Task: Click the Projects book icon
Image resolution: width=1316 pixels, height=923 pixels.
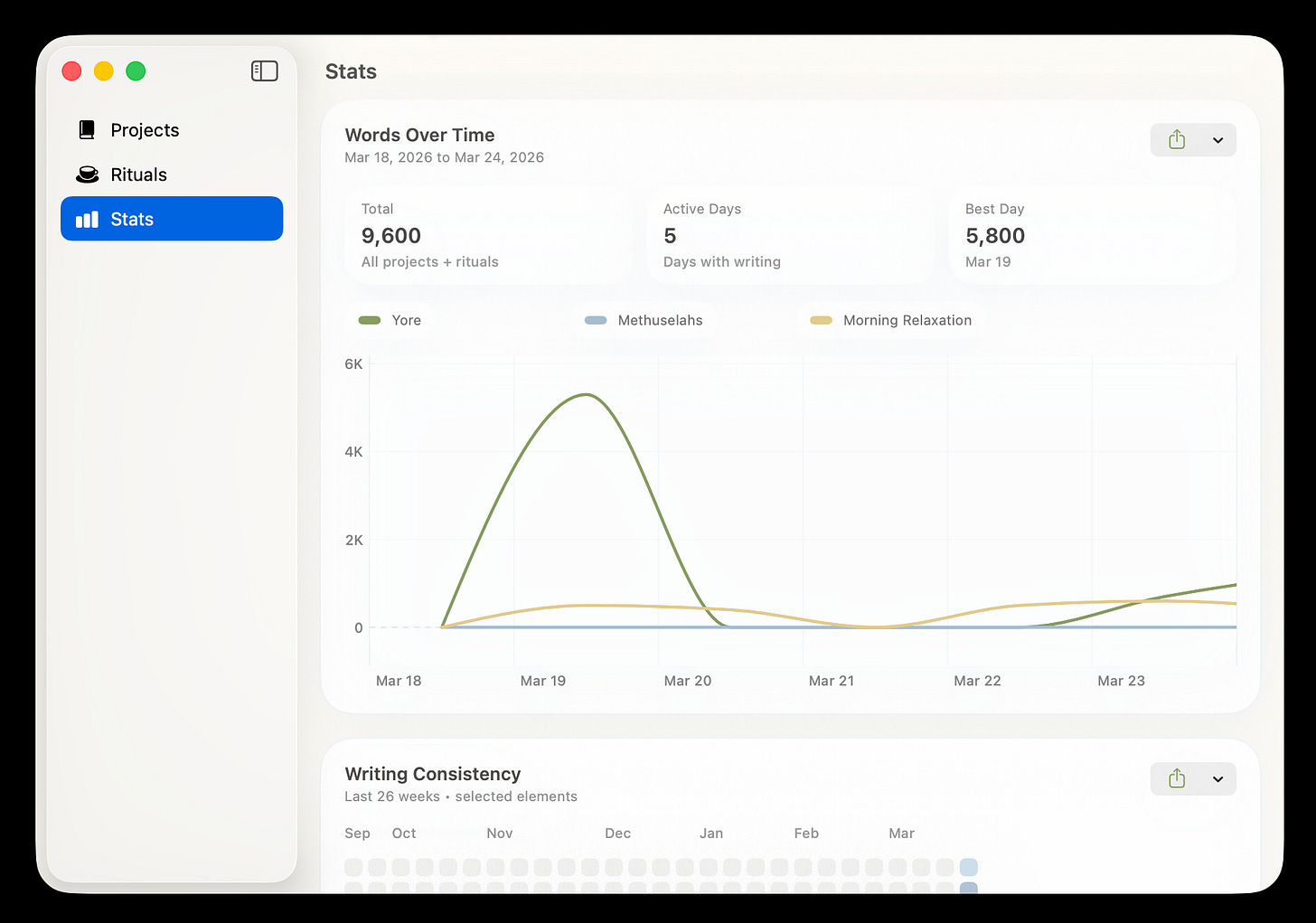Action: 87,130
